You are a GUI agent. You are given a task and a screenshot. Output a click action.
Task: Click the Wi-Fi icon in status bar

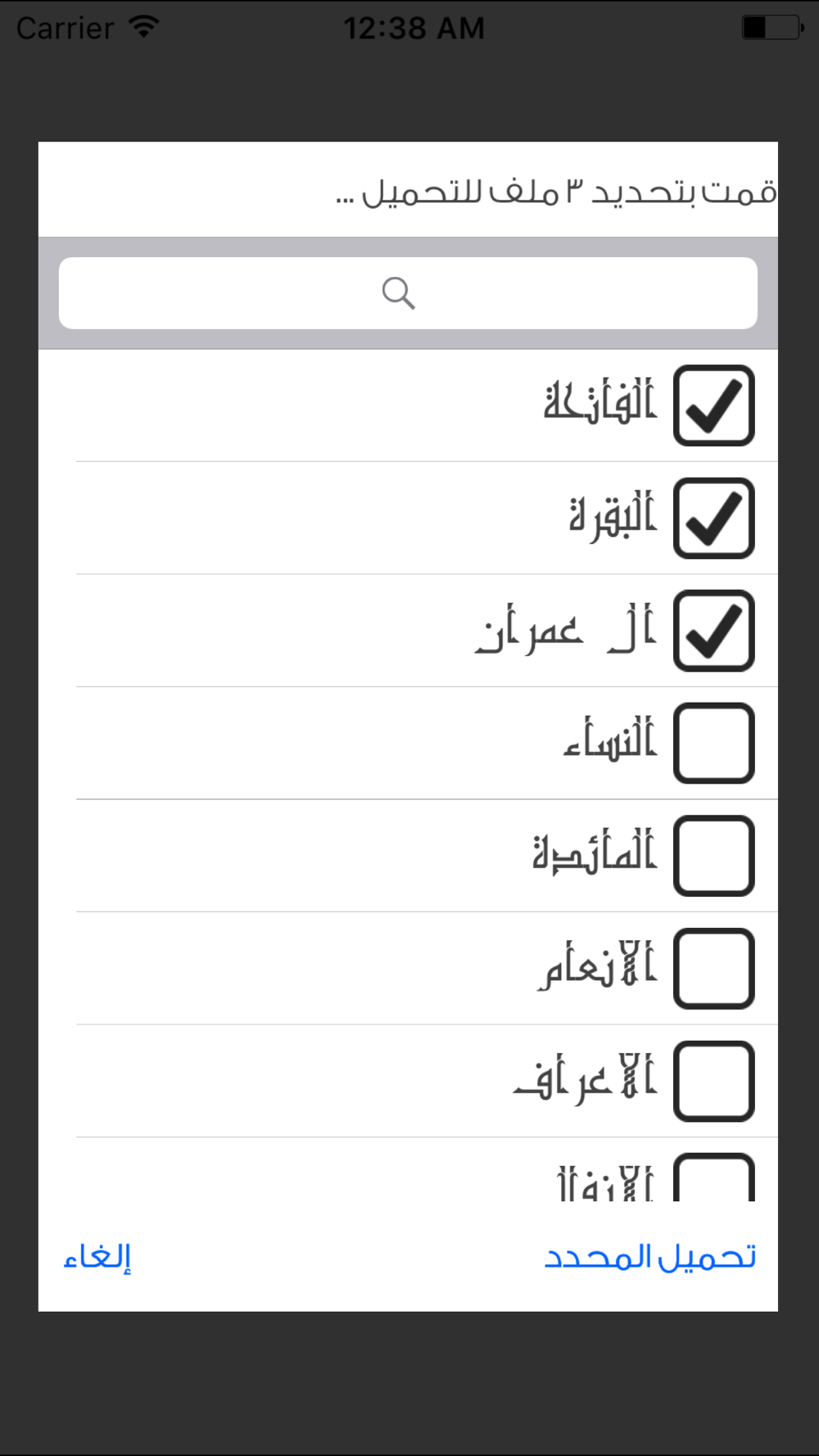coord(144,27)
